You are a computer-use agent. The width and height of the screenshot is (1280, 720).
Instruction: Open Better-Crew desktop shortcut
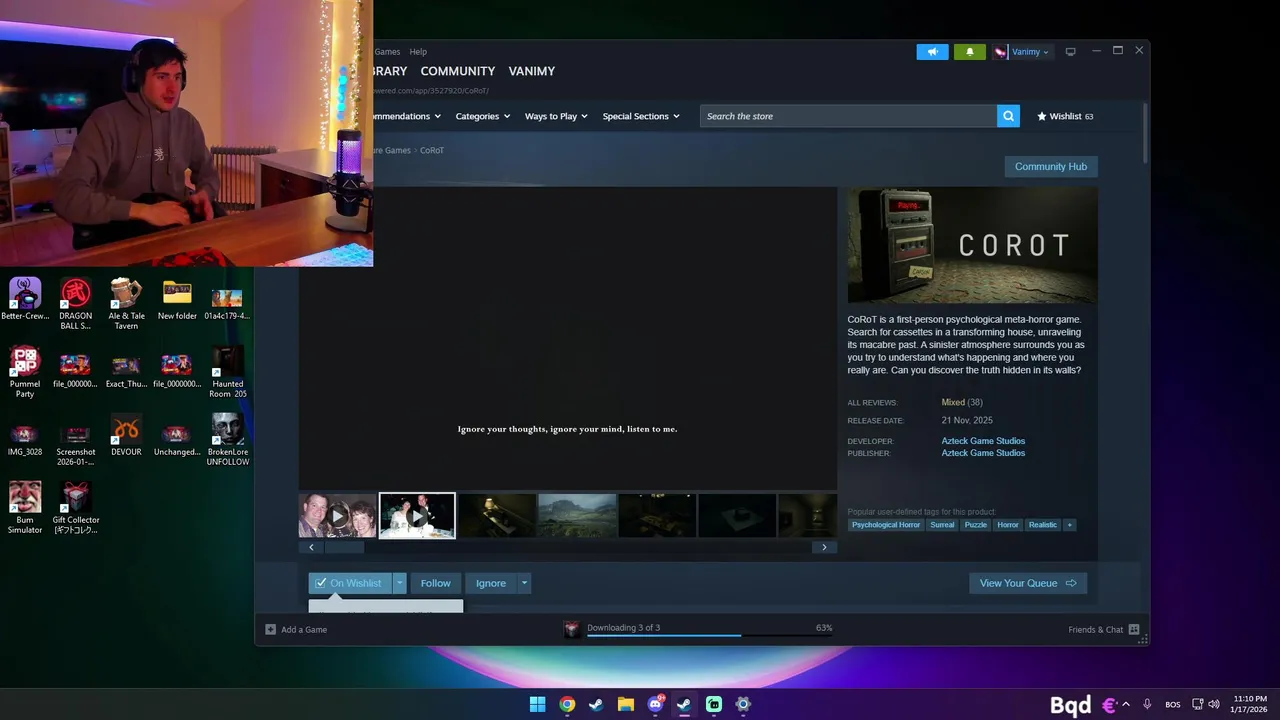[25, 299]
